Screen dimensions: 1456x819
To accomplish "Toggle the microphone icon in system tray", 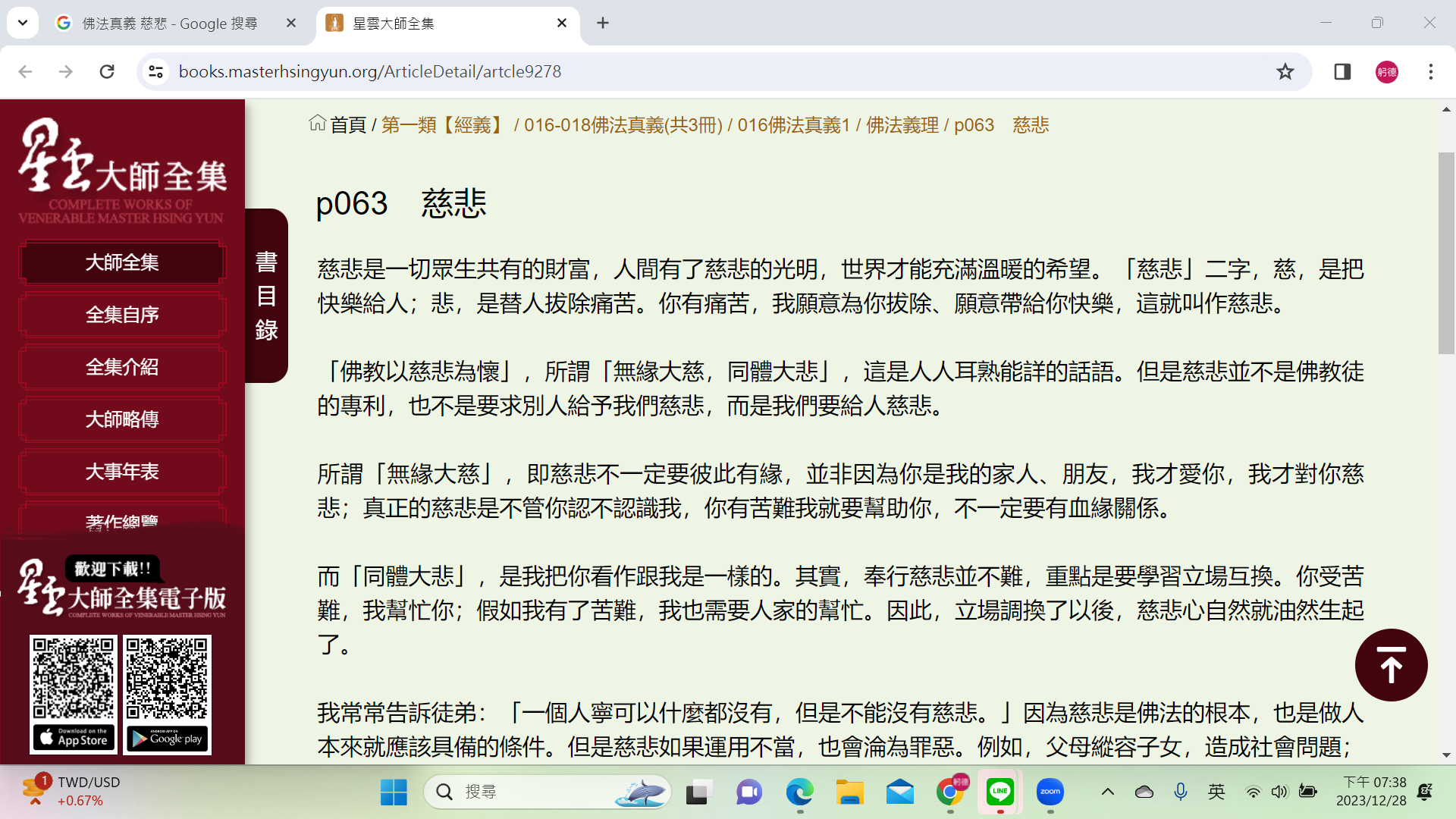I will tap(1180, 792).
